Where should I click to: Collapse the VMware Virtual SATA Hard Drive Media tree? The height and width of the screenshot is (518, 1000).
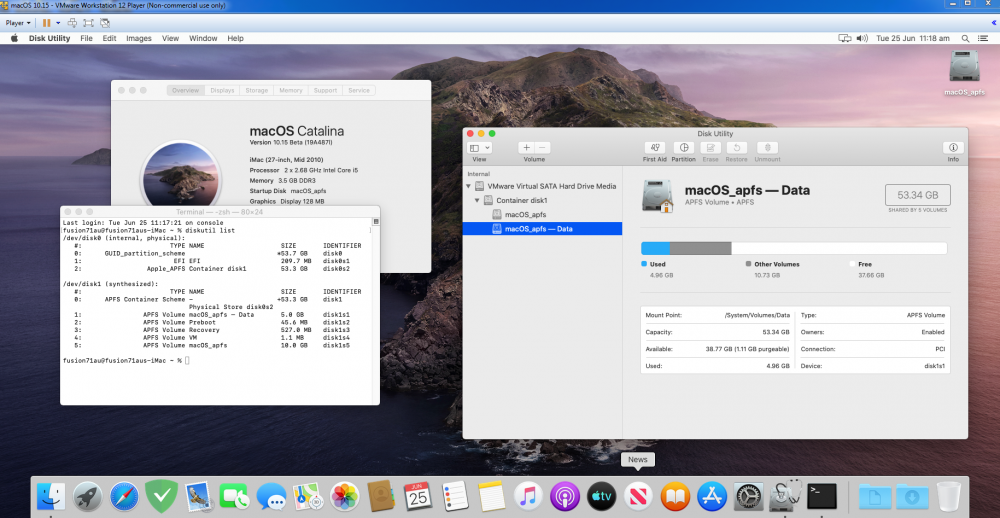pyautogui.click(x=469, y=186)
